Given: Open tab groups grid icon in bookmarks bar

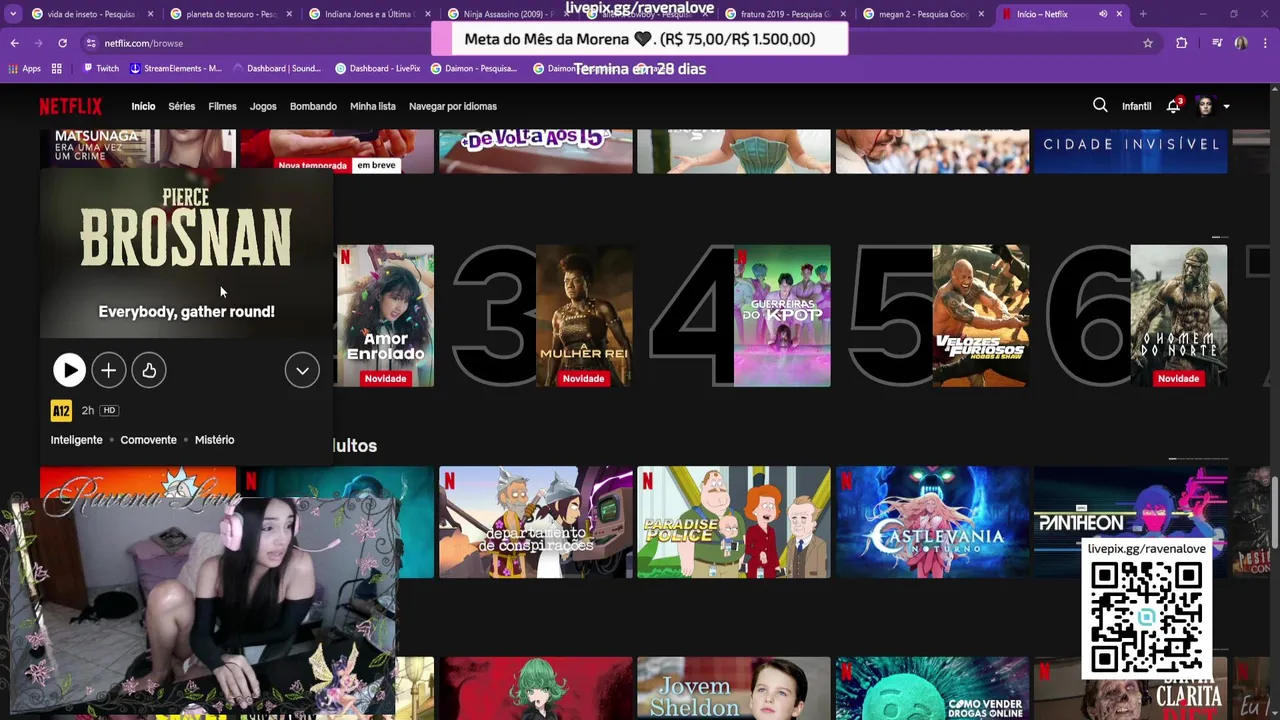Looking at the screenshot, I should pyautogui.click(x=57, y=68).
